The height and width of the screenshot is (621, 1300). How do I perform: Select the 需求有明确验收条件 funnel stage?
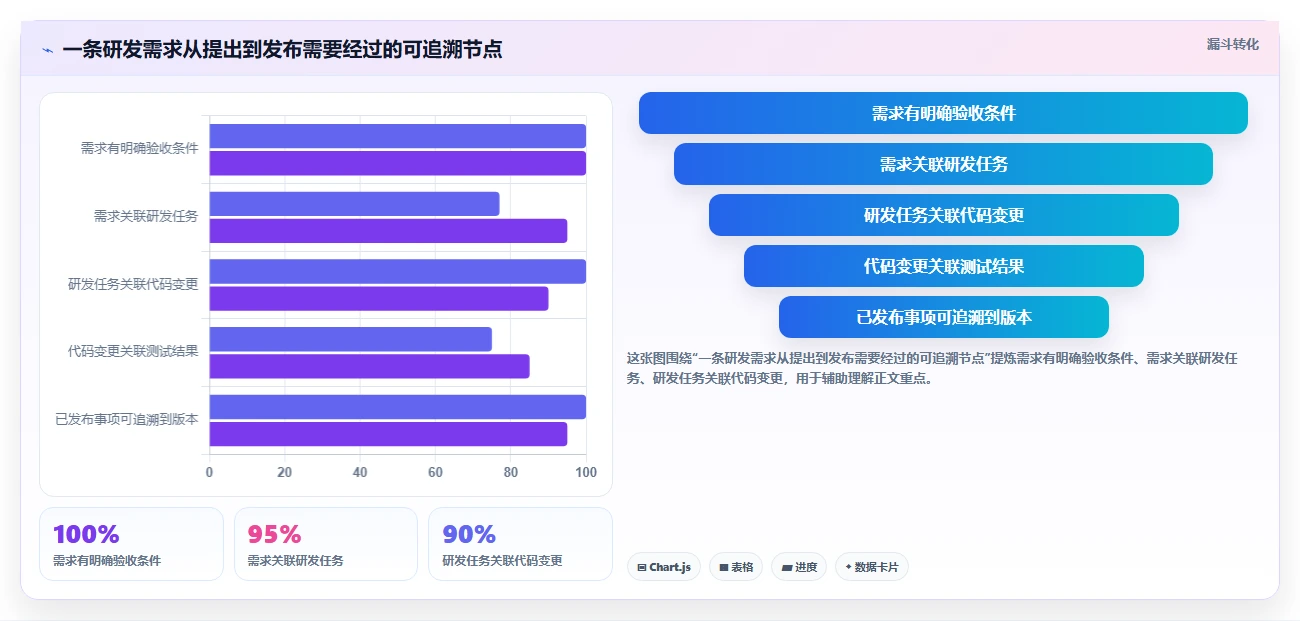coord(943,113)
